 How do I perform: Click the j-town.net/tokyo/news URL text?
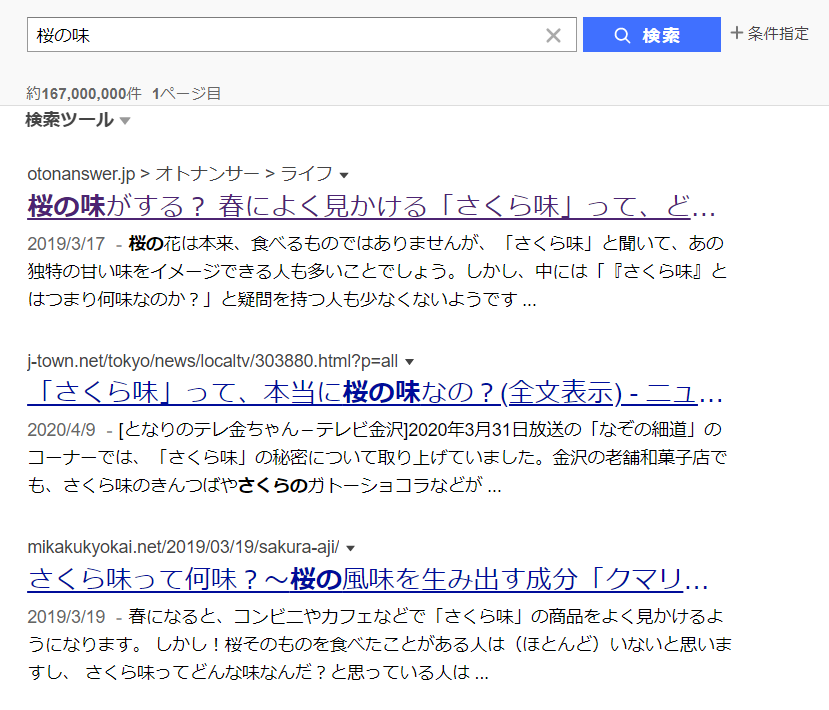point(213,361)
